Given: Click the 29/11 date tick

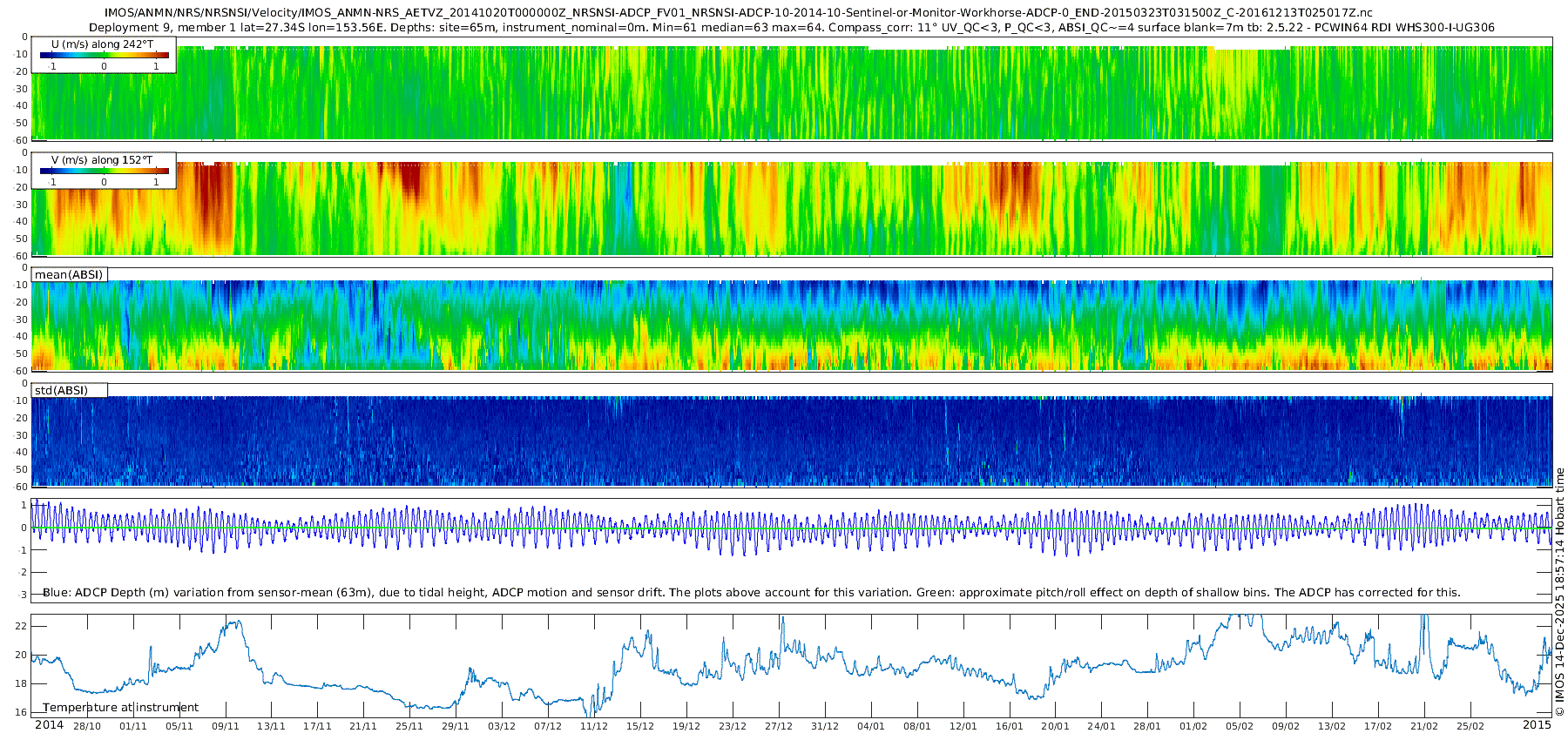Looking at the screenshot, I should [x=456, y=726].
